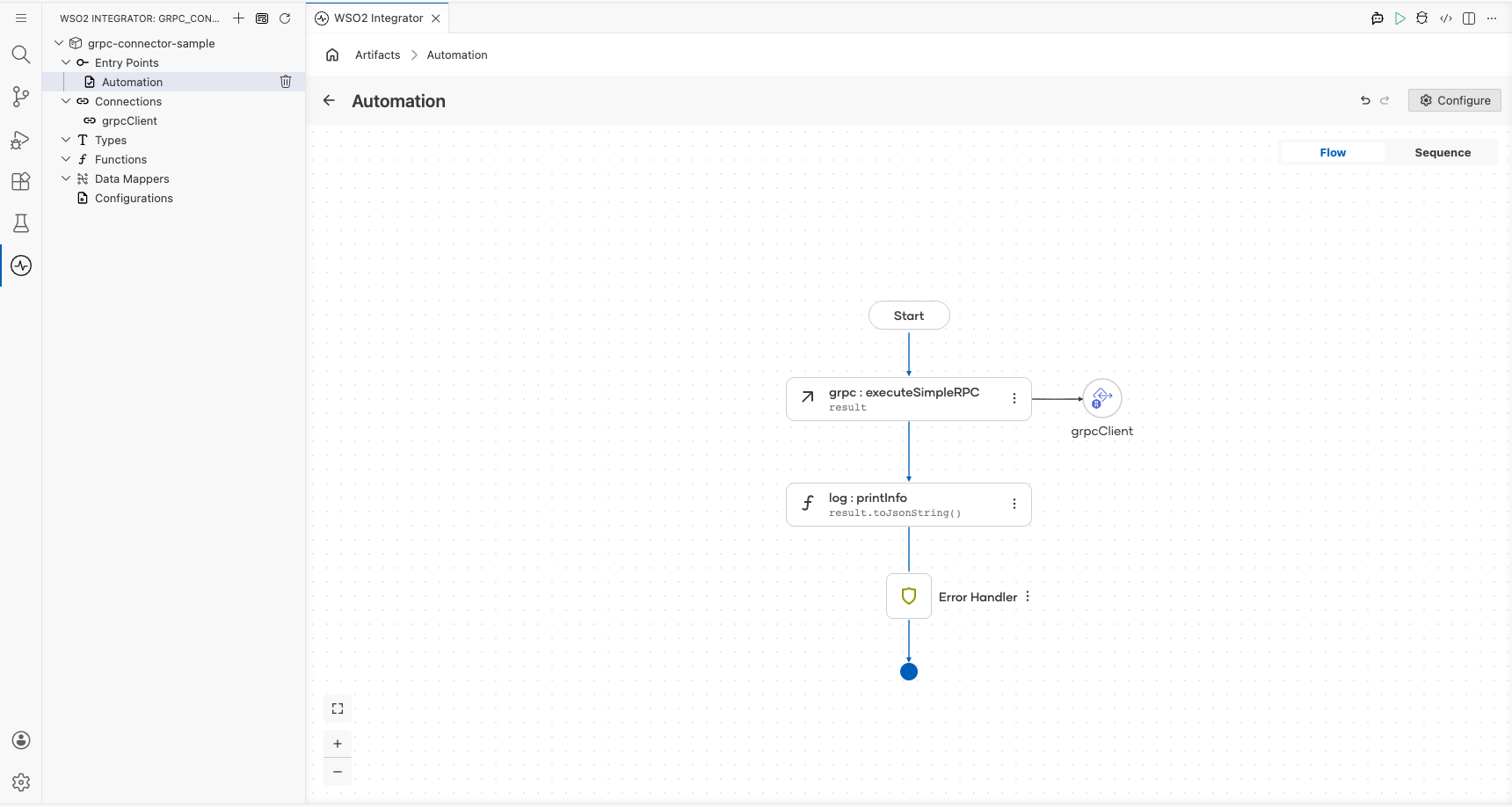Select WSO2 Integrator activity bar icon
The image size is (1512, 807).
[x=21, y=265]
